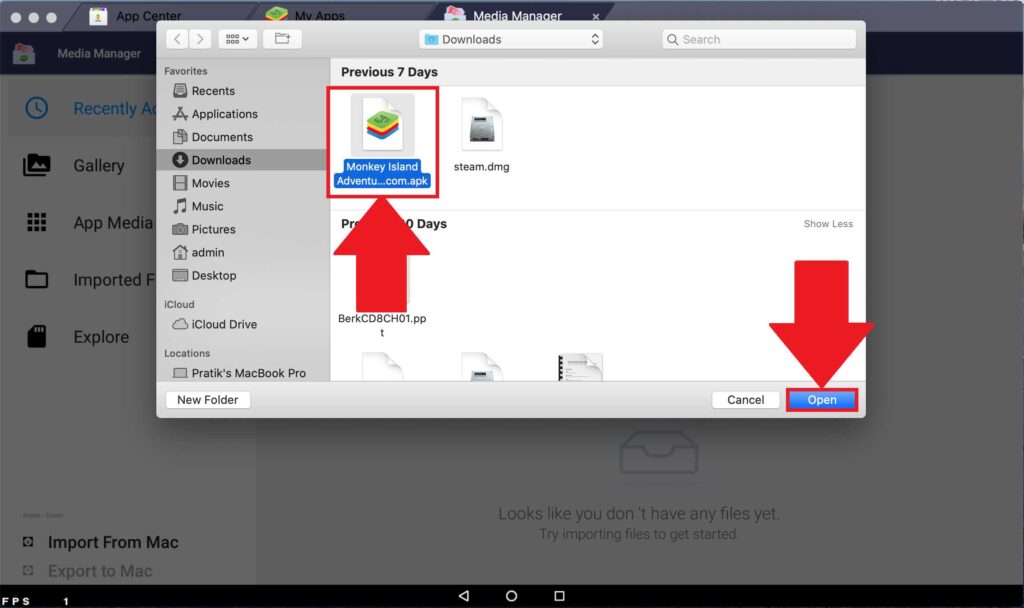Viewport: 1024px width, 608px height.
Task: Click the Explore SD card icon
Action: click(x=37, y=336)
